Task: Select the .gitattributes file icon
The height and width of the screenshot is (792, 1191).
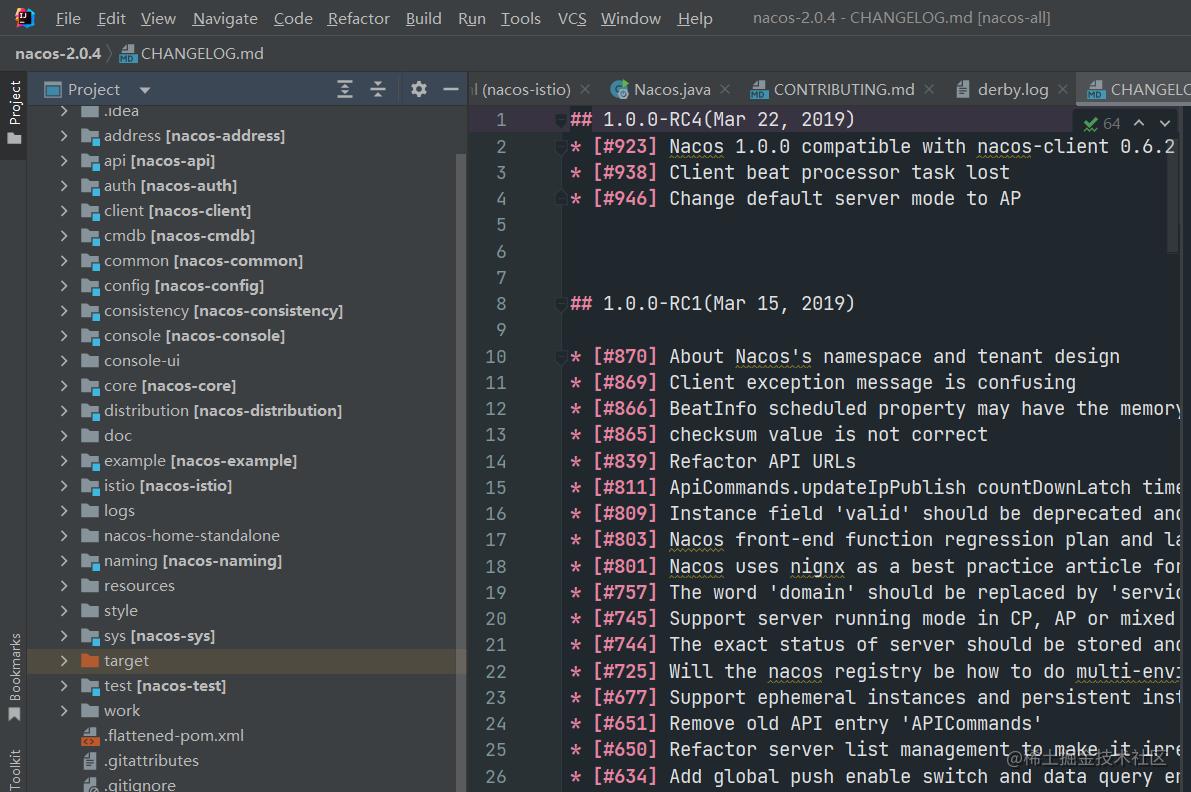Action: point(90,761)
